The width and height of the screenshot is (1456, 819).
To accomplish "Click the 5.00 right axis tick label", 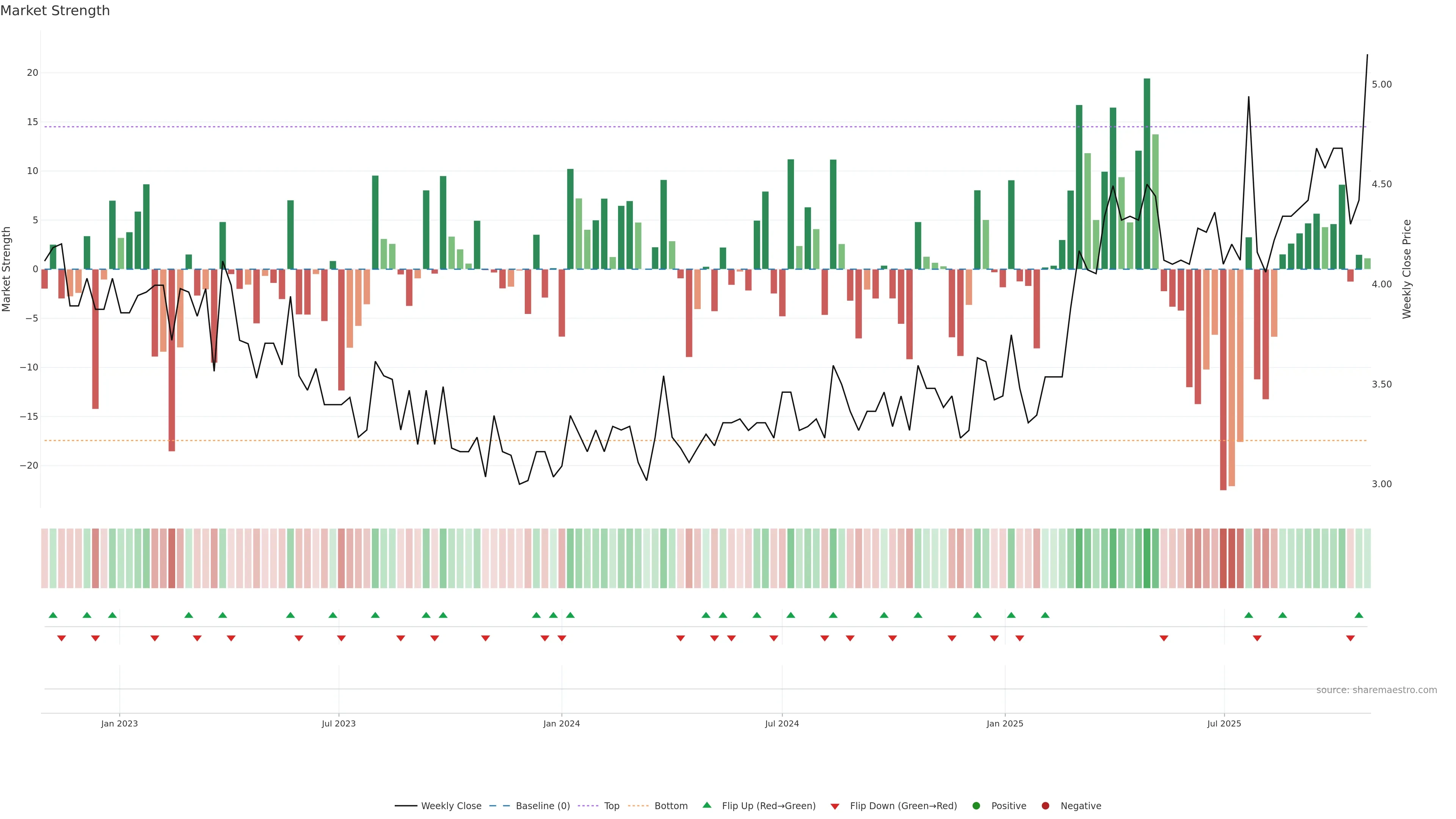I will 1381,84.
